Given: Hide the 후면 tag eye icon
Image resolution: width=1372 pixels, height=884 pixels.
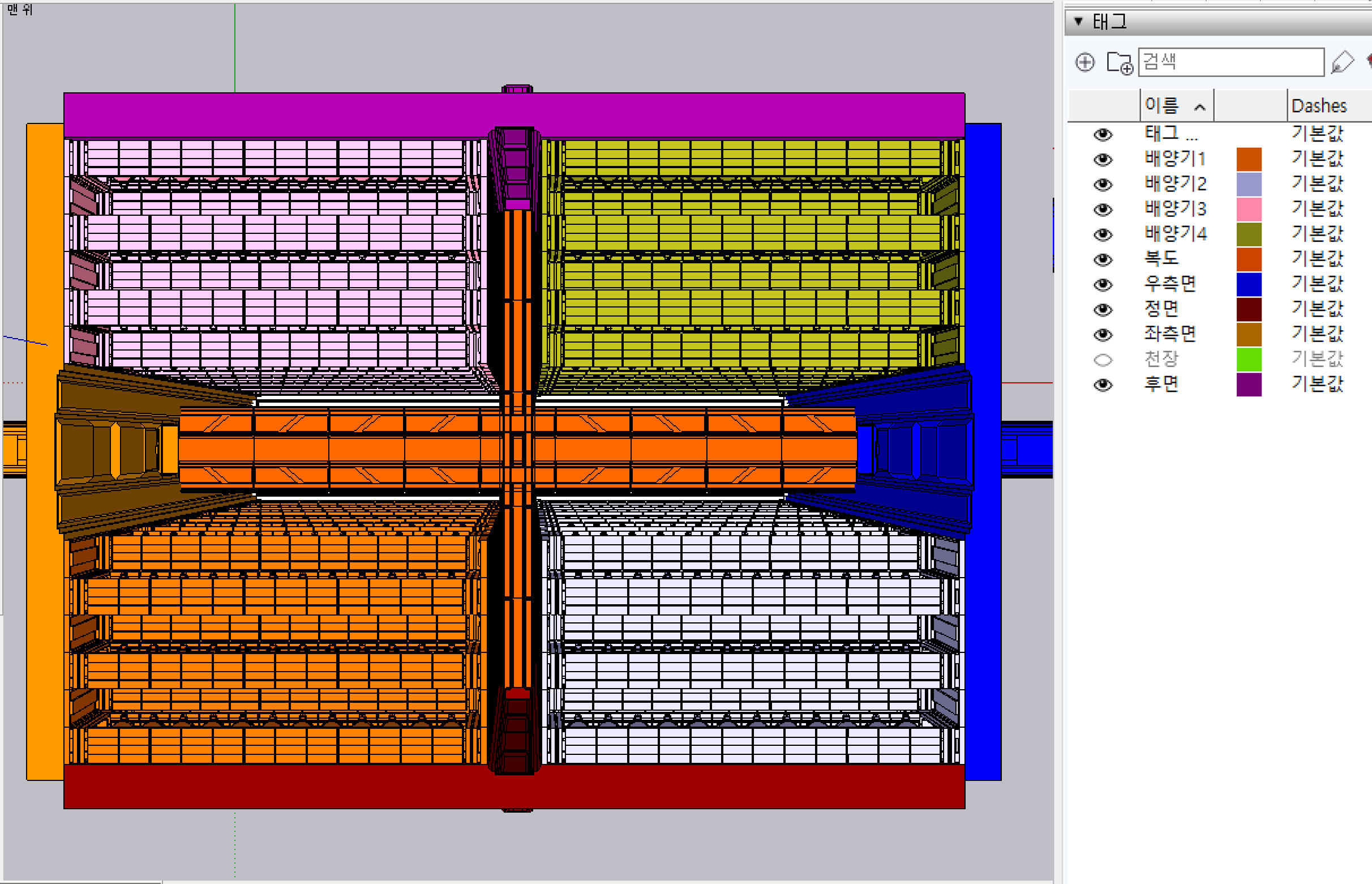Looking at the screenshot, I should (x=1103, y=385).
